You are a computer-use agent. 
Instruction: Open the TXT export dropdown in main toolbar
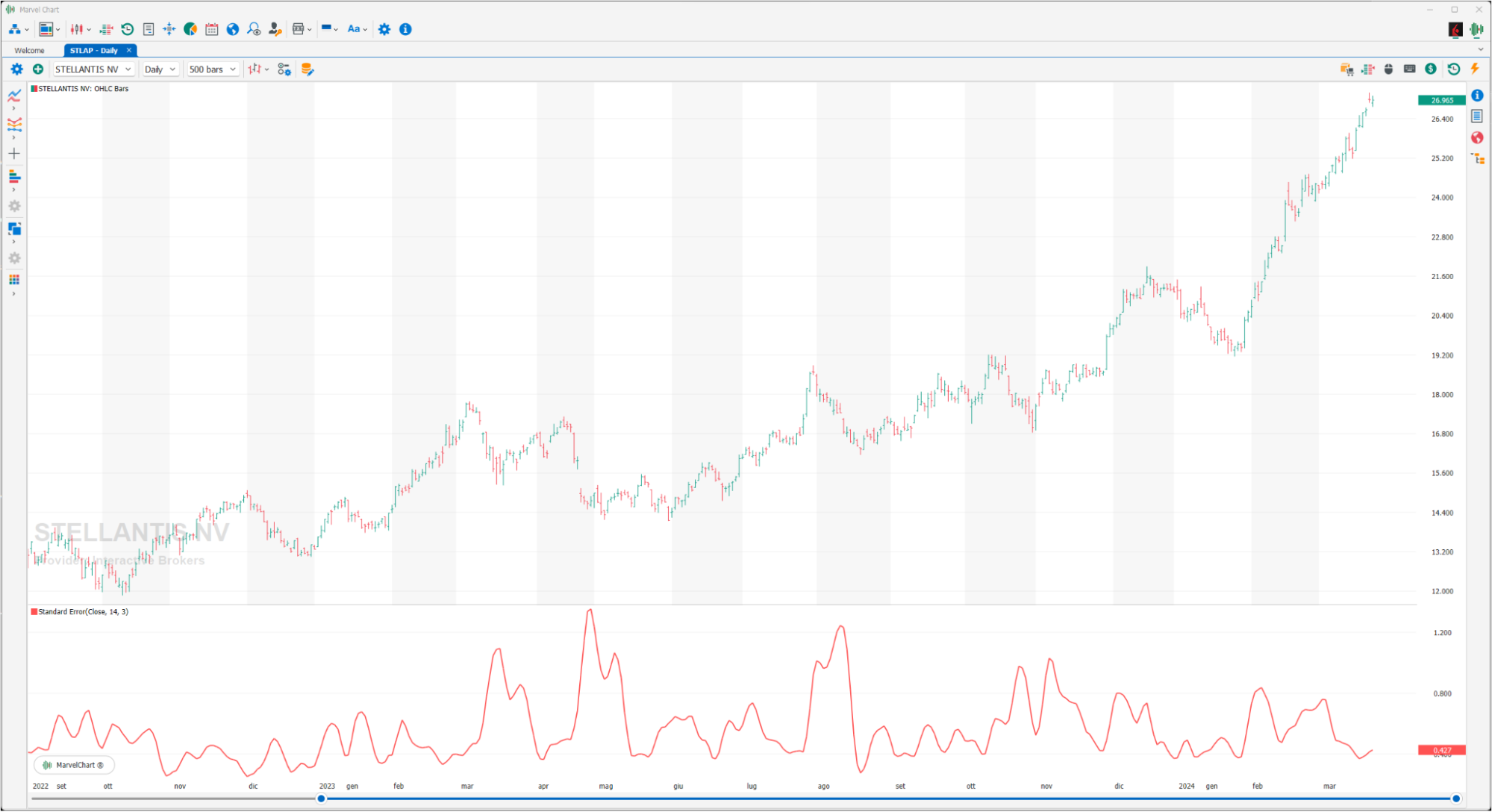point(302,29)
